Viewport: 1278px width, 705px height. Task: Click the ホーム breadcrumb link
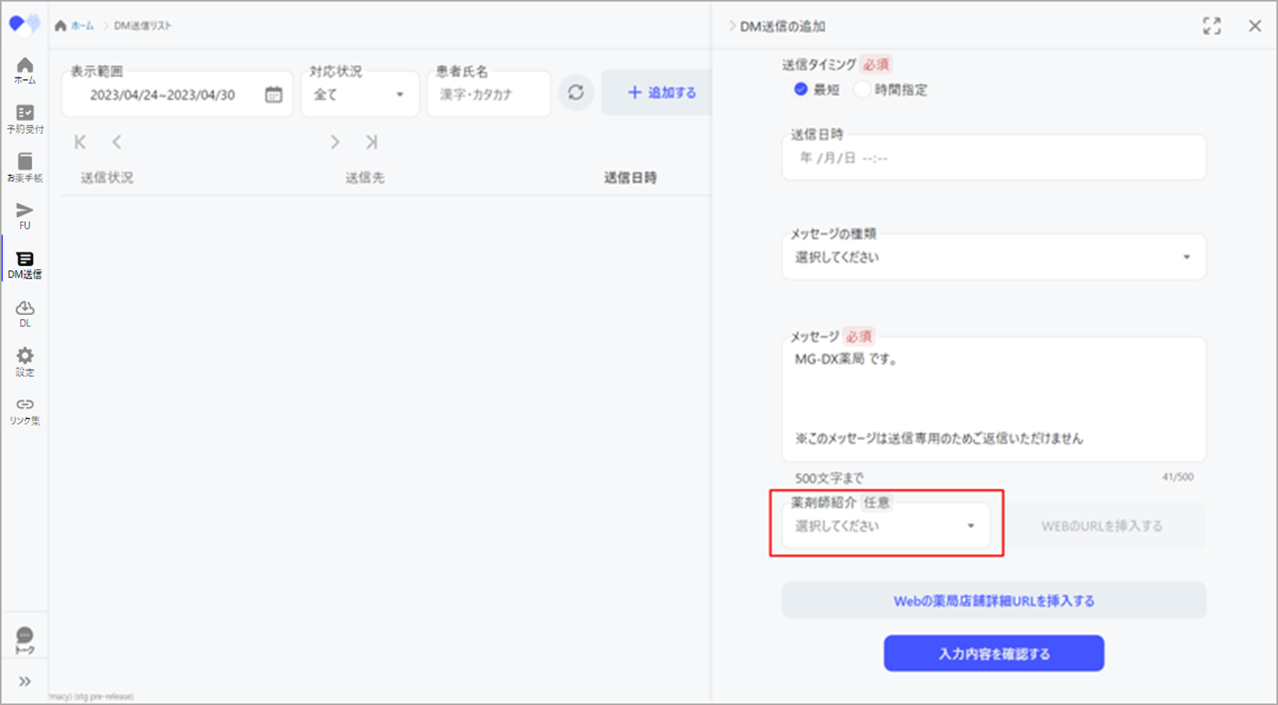(74, 25)
